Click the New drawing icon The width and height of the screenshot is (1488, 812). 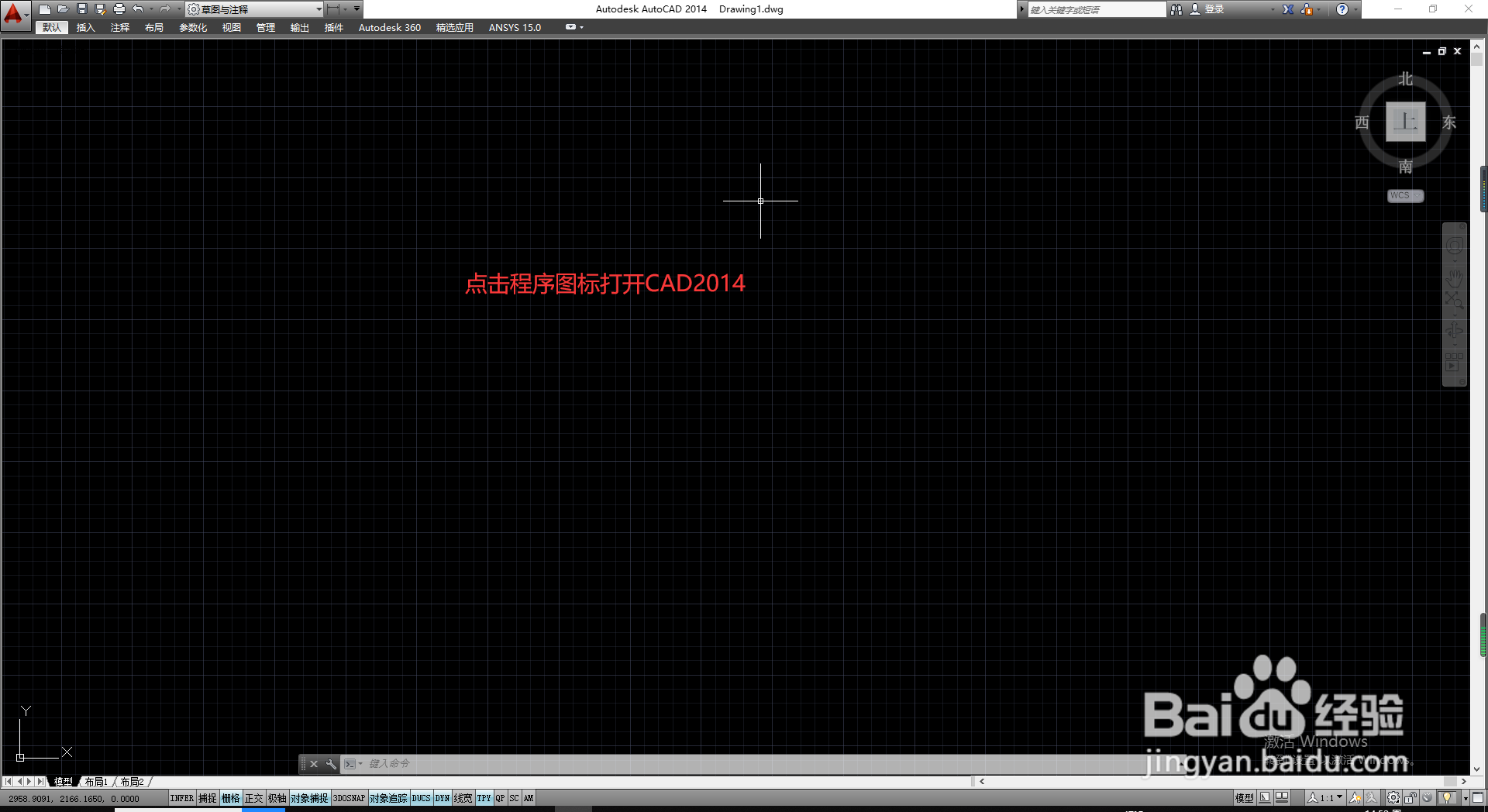point(45,9)
